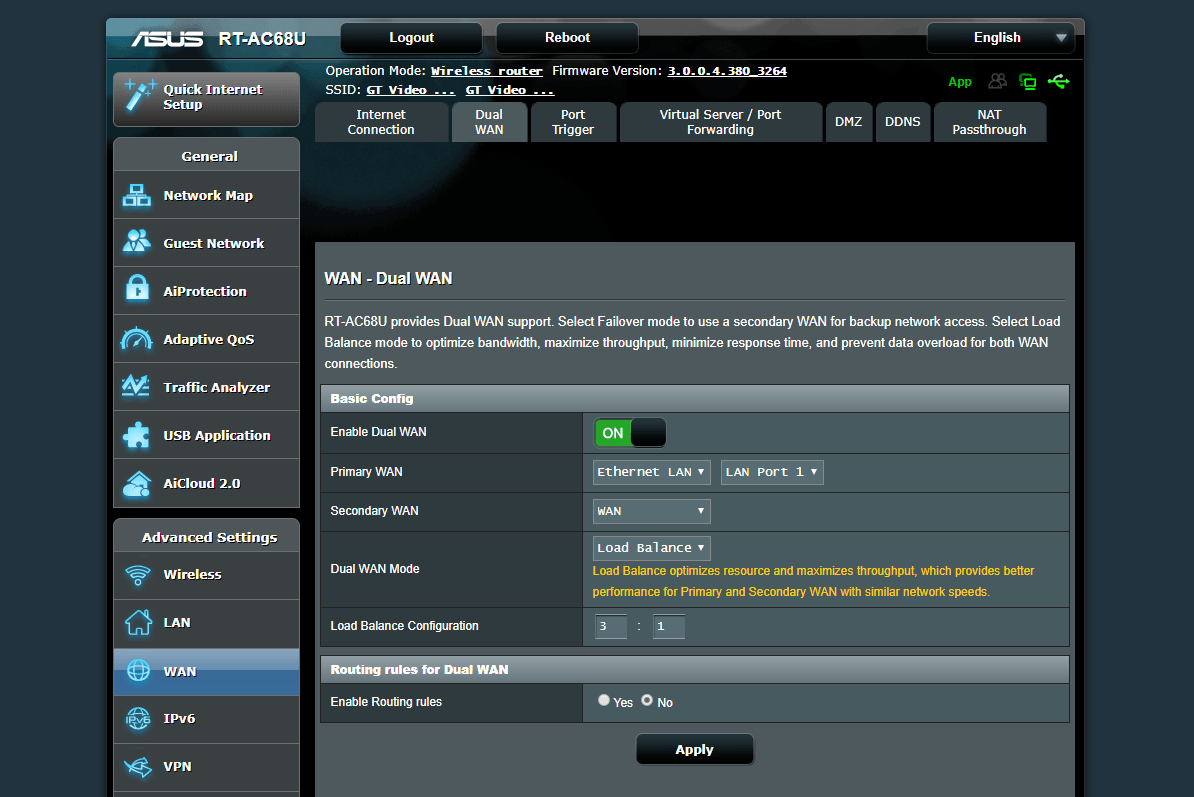Open the Wireless wifi icon
Viewport: 1194px width, 797px height.
click(138, 575)
